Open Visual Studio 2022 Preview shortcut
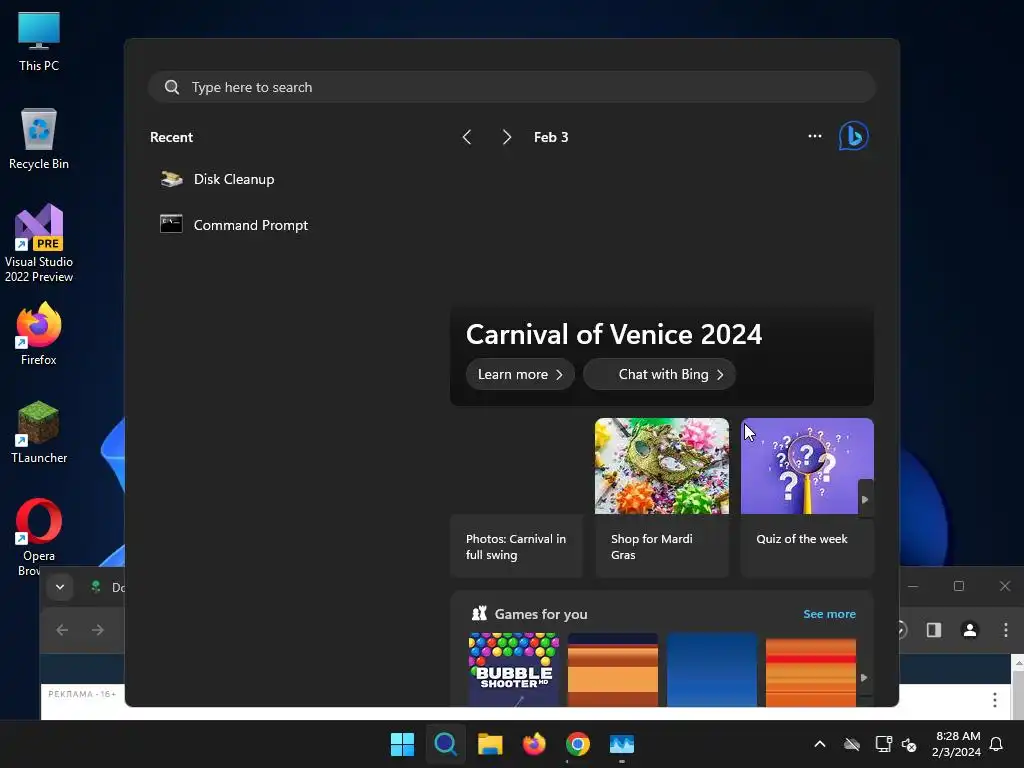Viewport: 1024px width, 768px height. coord(39,243)
